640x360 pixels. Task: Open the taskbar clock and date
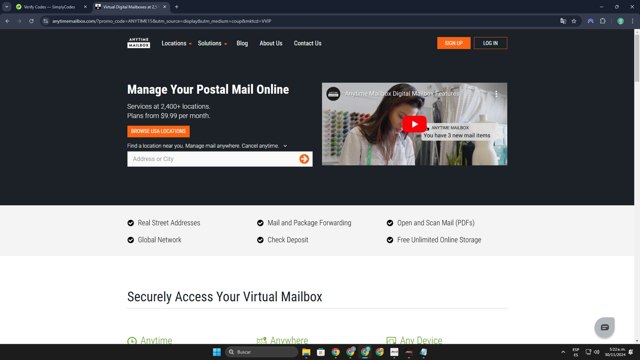click(616, 352)
